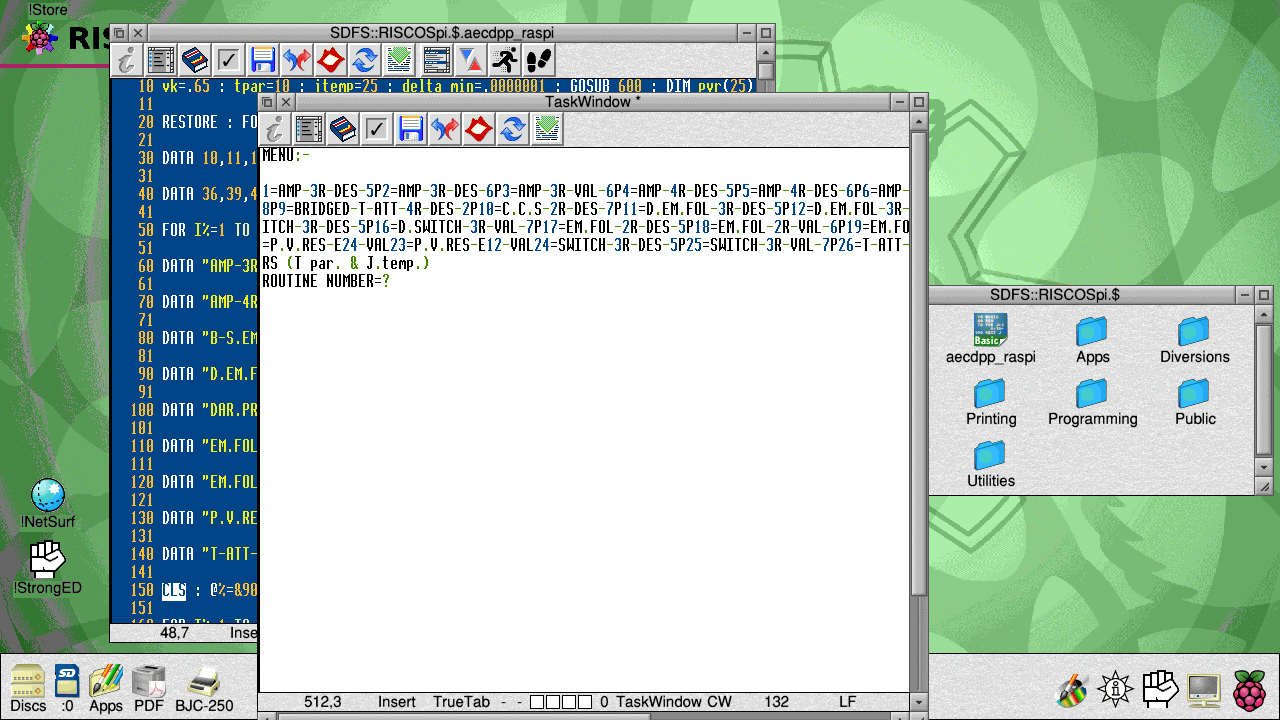Click the first square box in TaskWindow status bar
Viewport: 1280px width, 720px height.
537,702
